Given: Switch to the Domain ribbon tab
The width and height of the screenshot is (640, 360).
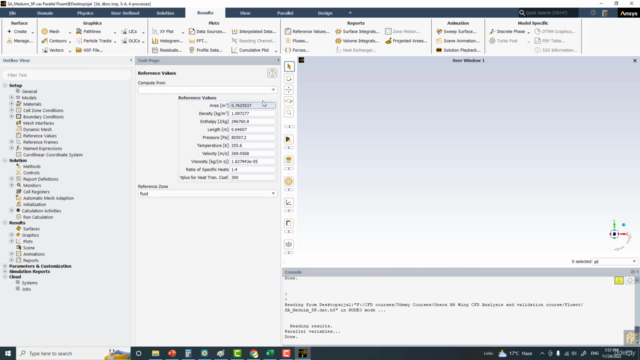Looking at the screenshot, I should [x=45, y=13].
